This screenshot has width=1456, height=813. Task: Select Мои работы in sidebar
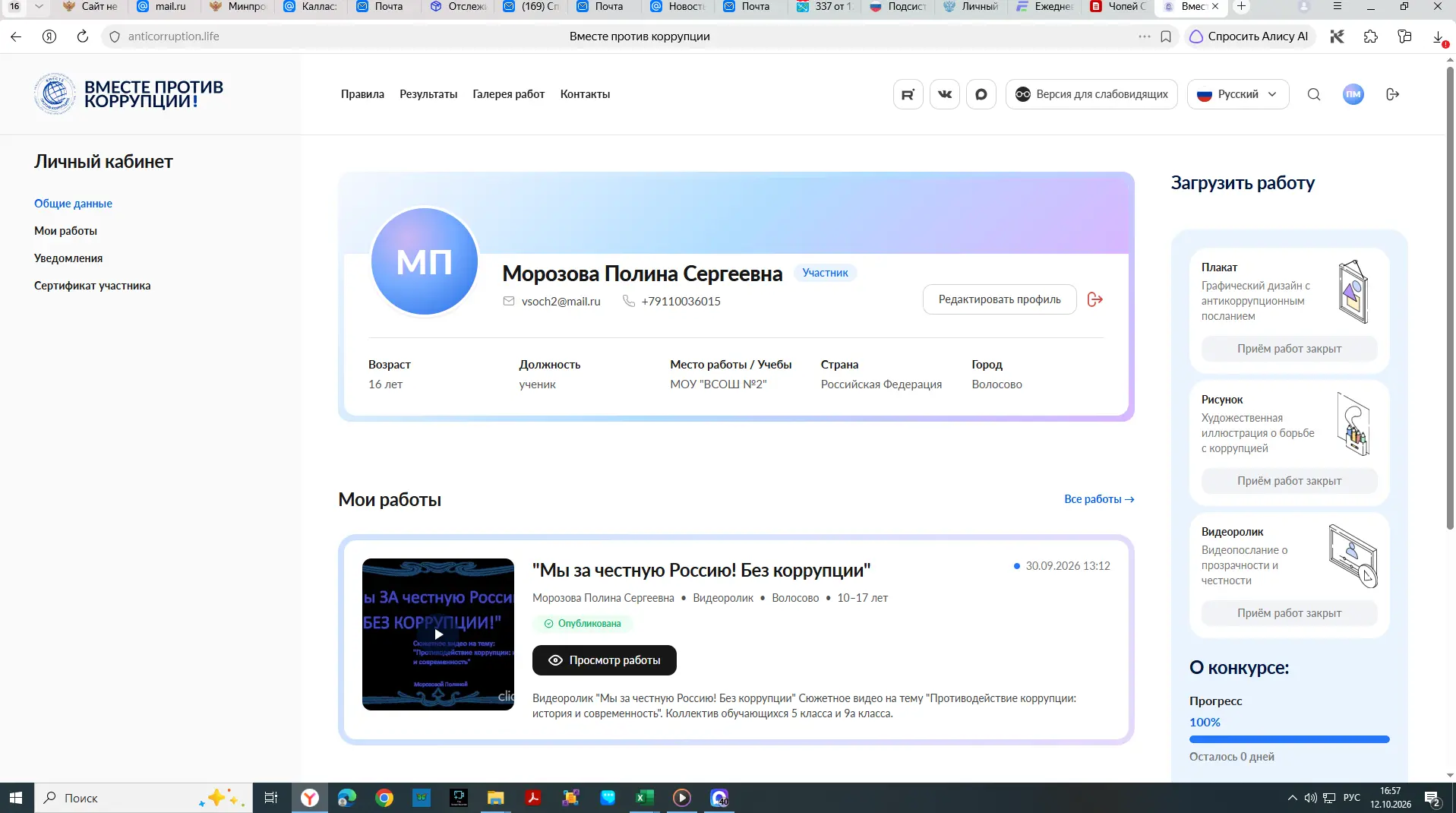coord(65,231)
